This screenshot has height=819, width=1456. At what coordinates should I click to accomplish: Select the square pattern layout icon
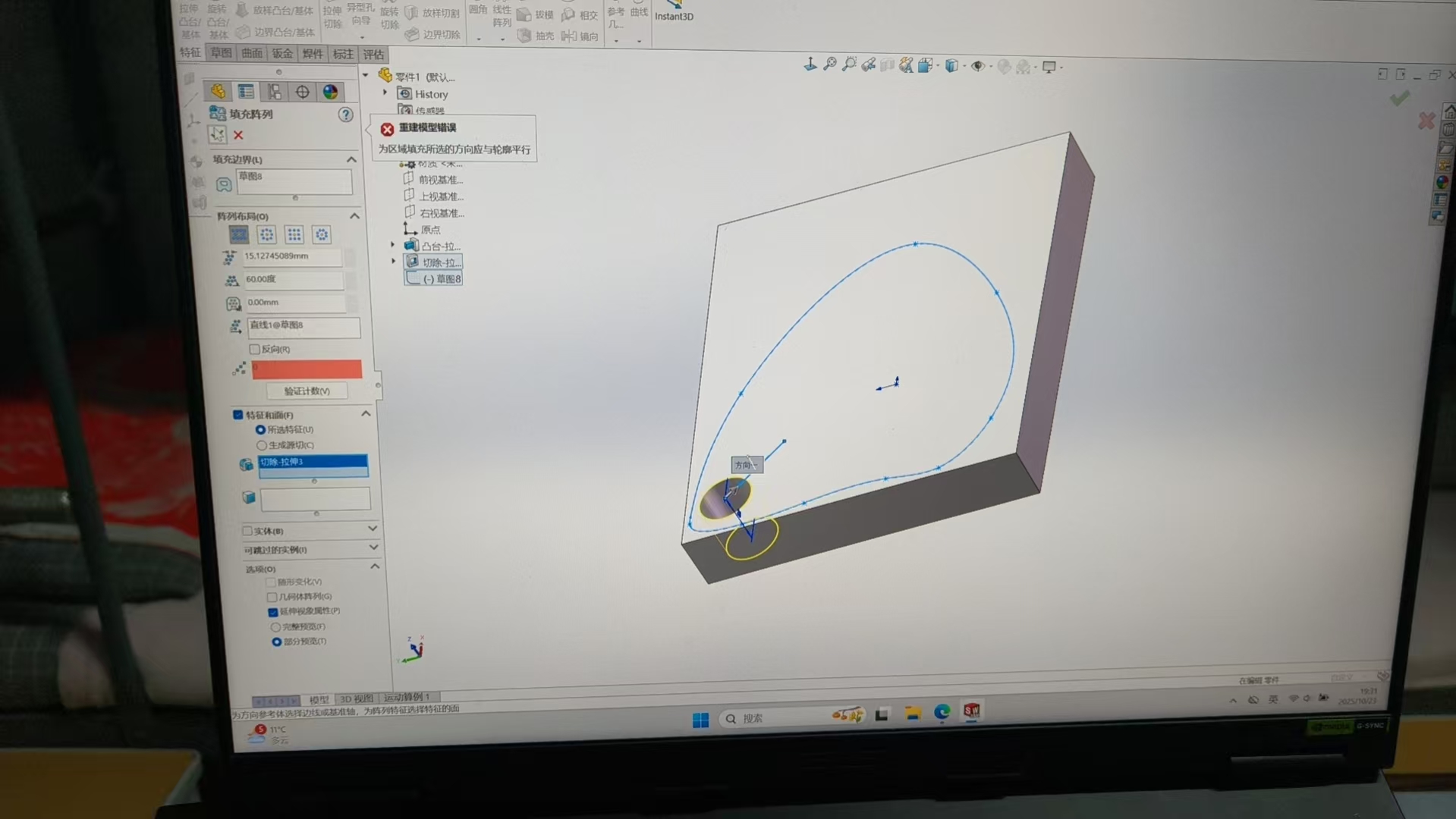click(x=294, y=234)
